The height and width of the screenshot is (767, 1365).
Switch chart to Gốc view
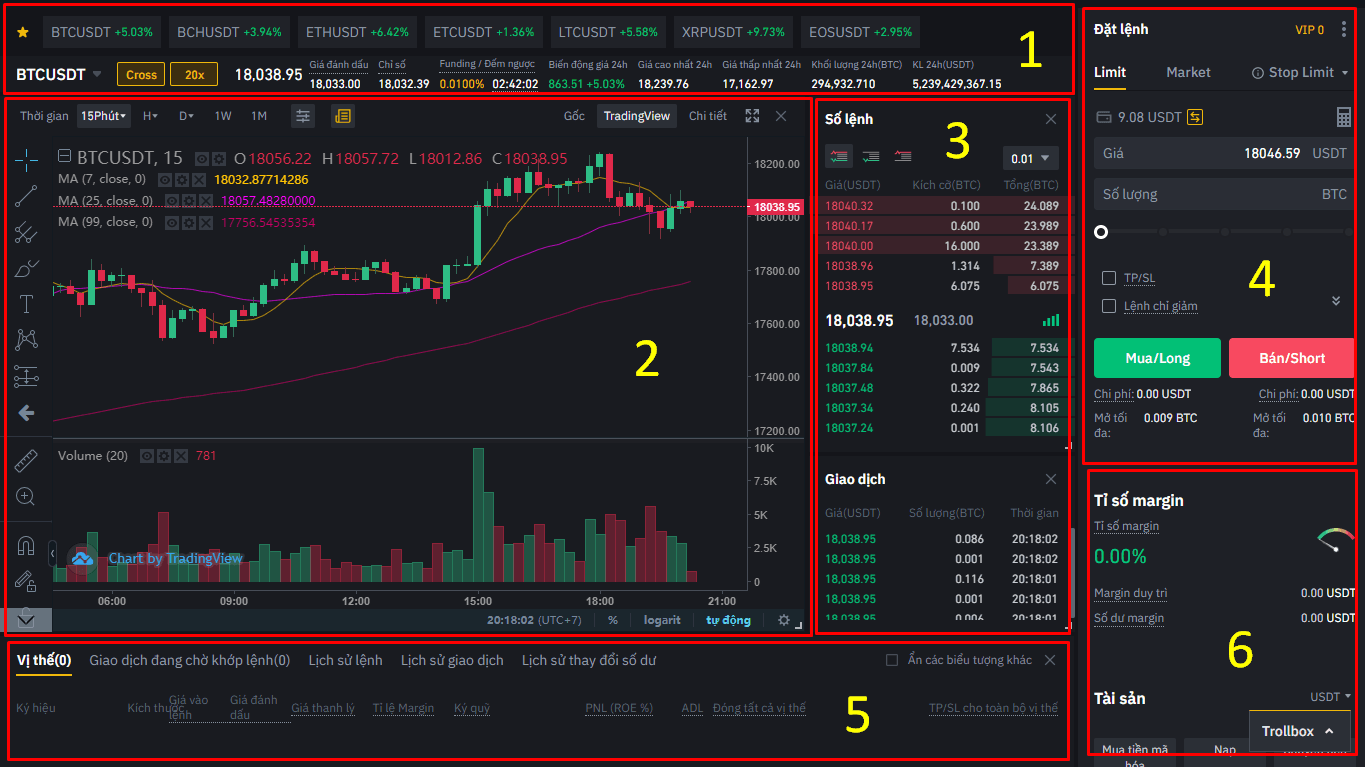pos(574,116)
